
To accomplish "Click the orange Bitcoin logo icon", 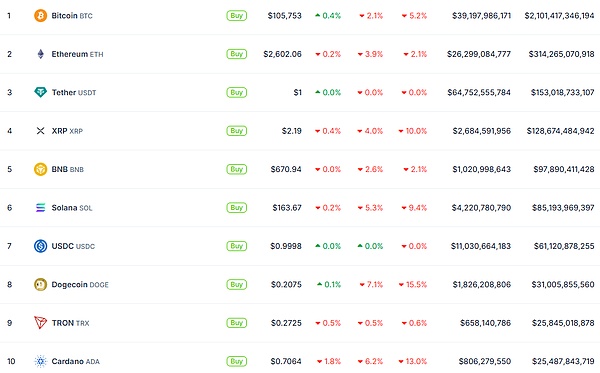I will click(x=41, y=16).
